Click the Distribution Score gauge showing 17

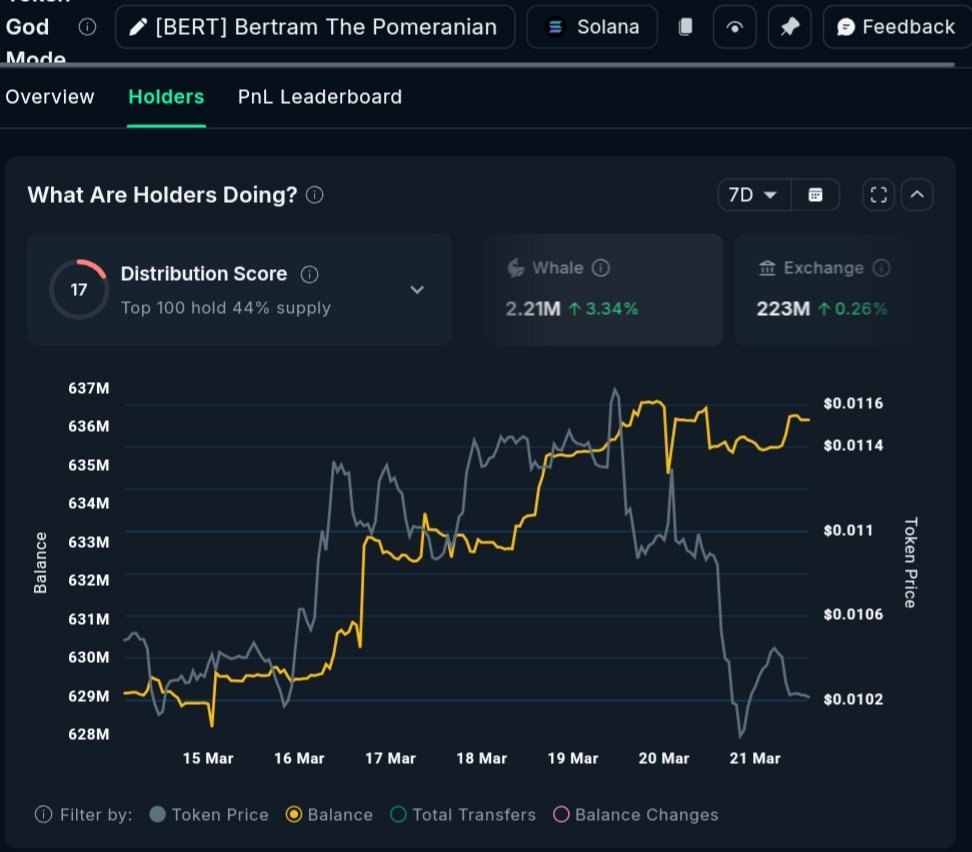tap(79, 290)
